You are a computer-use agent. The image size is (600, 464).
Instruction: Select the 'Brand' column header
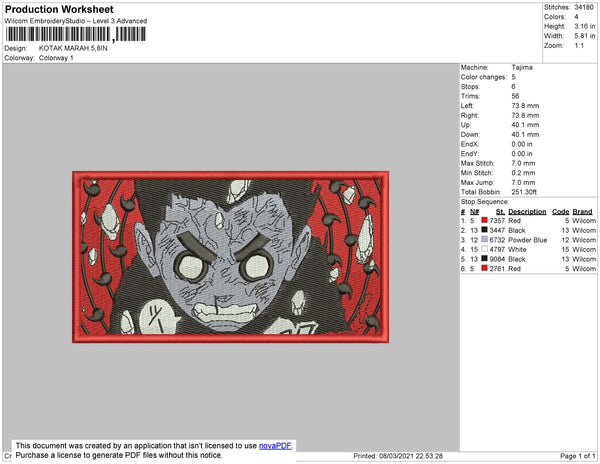click(582, 212)
